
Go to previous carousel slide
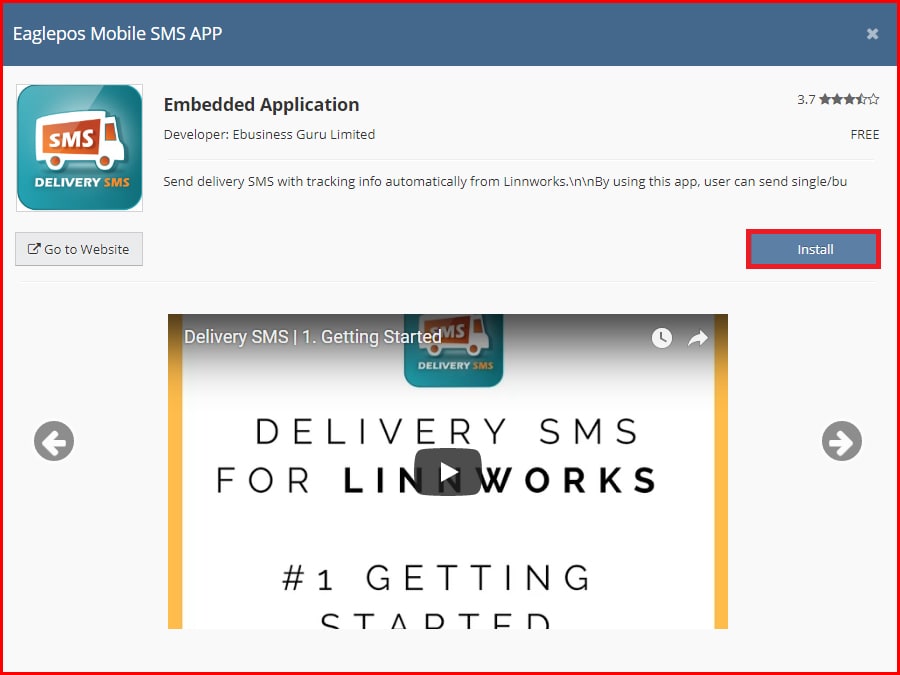point(54,441)
